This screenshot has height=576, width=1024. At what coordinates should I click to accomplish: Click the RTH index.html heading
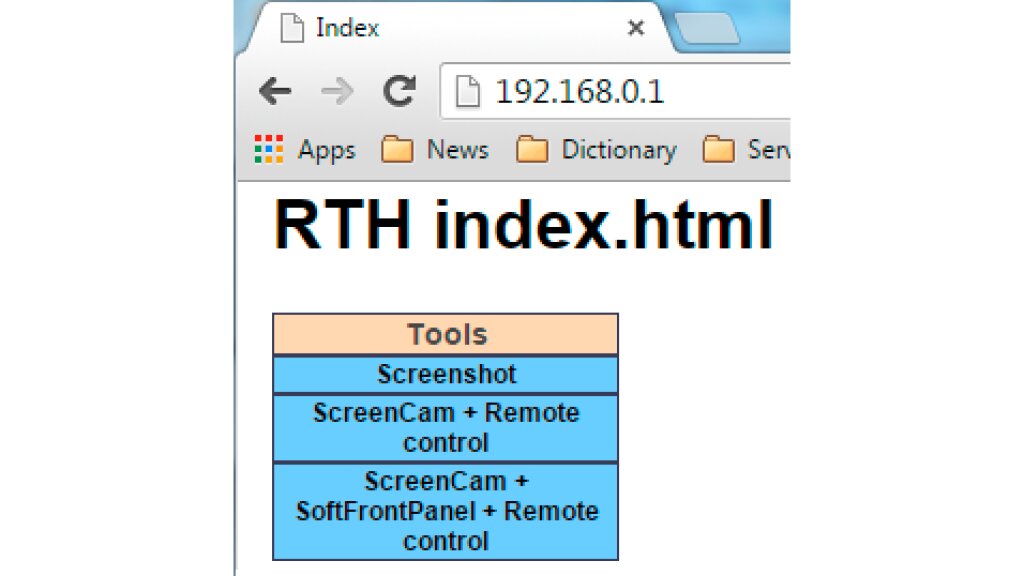pyautogui.click(x=523, y=225)
